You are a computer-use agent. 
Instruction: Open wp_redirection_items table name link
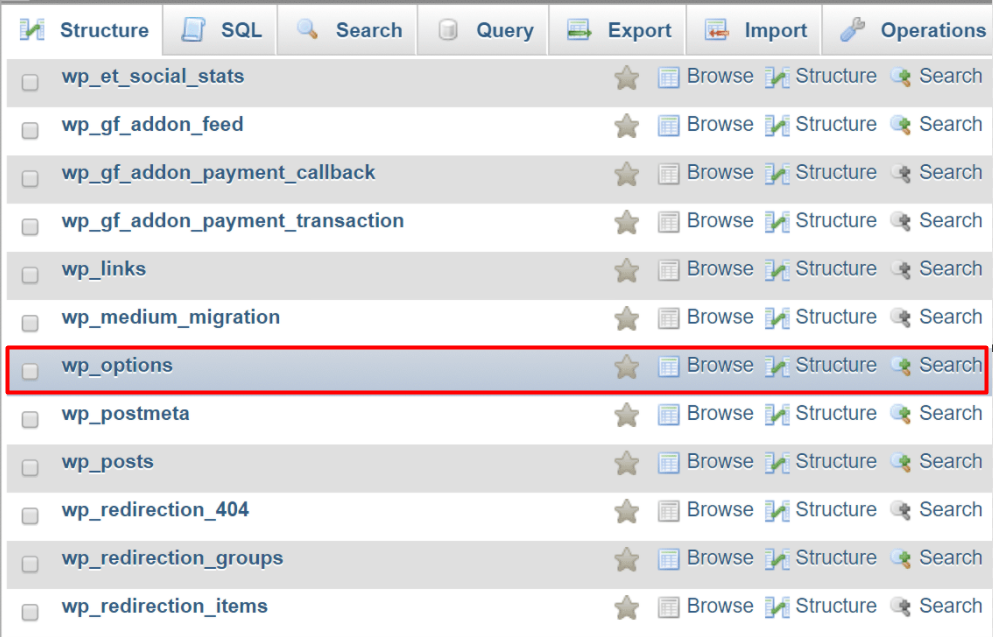[165, 606]
